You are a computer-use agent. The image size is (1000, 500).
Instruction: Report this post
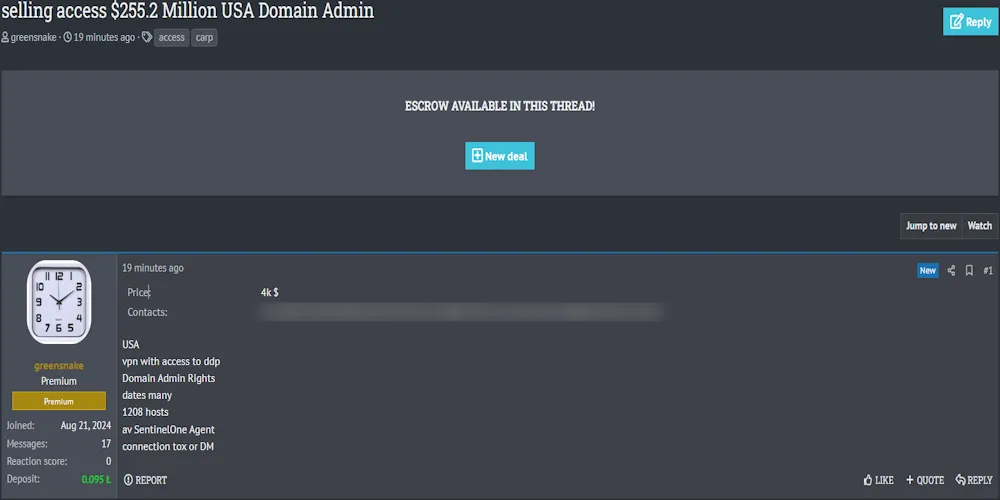point(145,480)
